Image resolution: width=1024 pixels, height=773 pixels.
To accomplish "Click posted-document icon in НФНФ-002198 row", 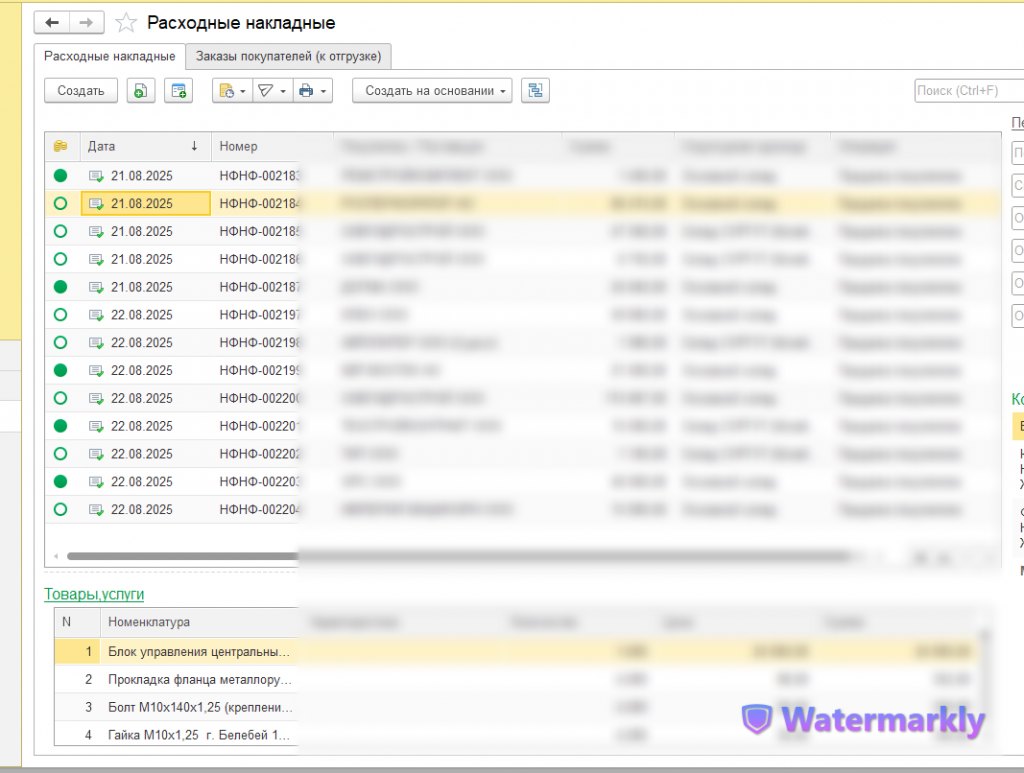I will click(x=96, y=343).
